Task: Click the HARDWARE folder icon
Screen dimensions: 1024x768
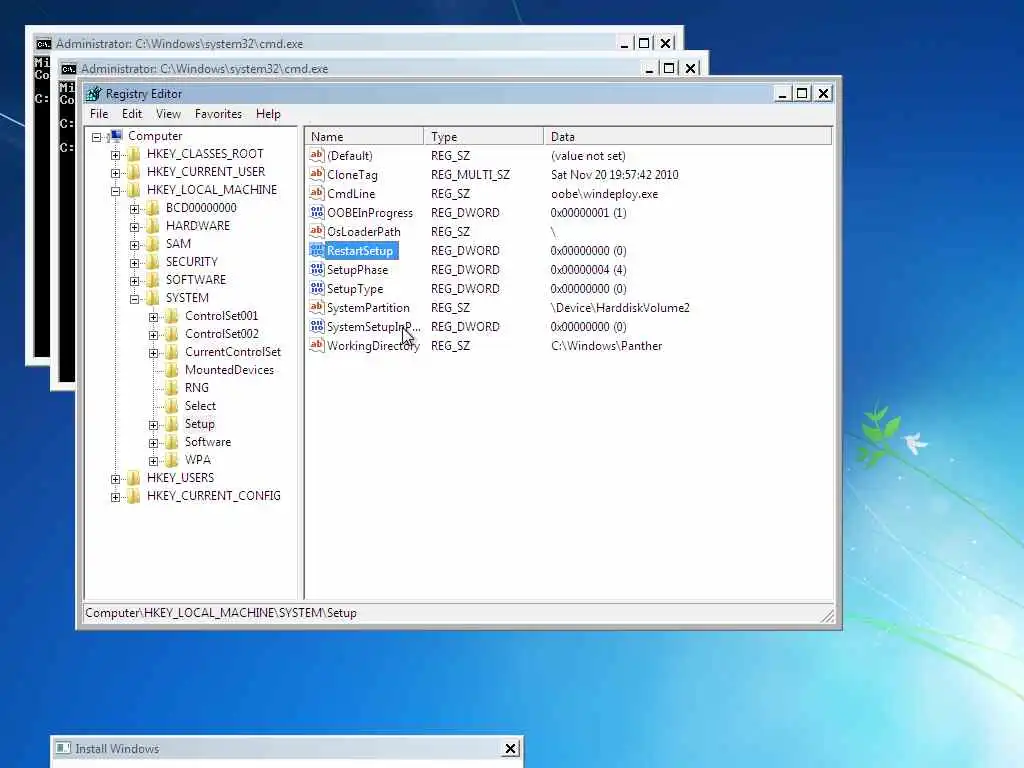Action: coord(153,226)
